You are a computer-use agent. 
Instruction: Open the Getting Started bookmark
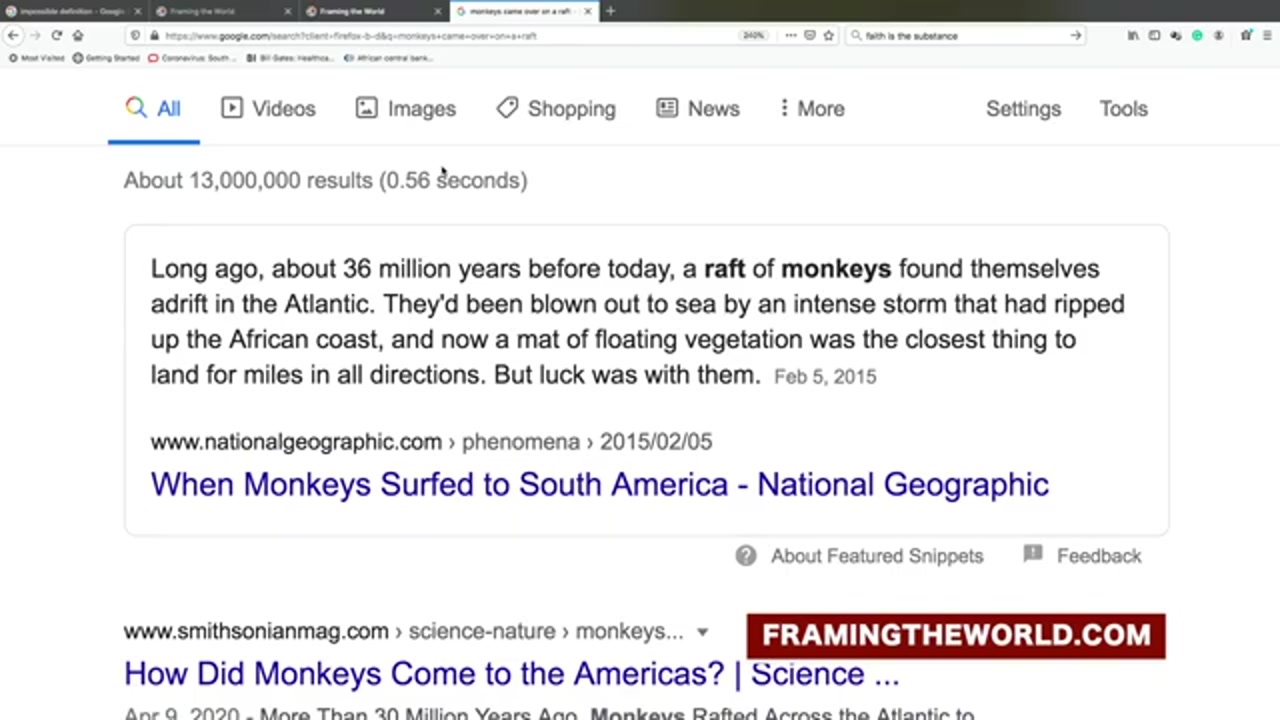click(x=107, y=58)
